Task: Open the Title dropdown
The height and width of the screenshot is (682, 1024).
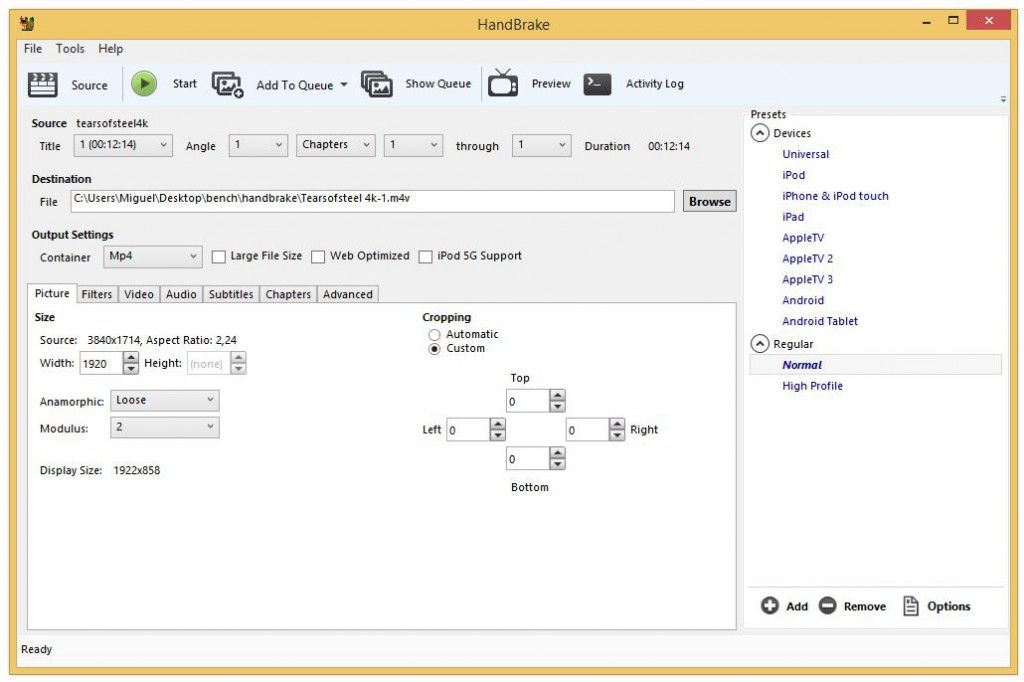Action: click(123, 145)
